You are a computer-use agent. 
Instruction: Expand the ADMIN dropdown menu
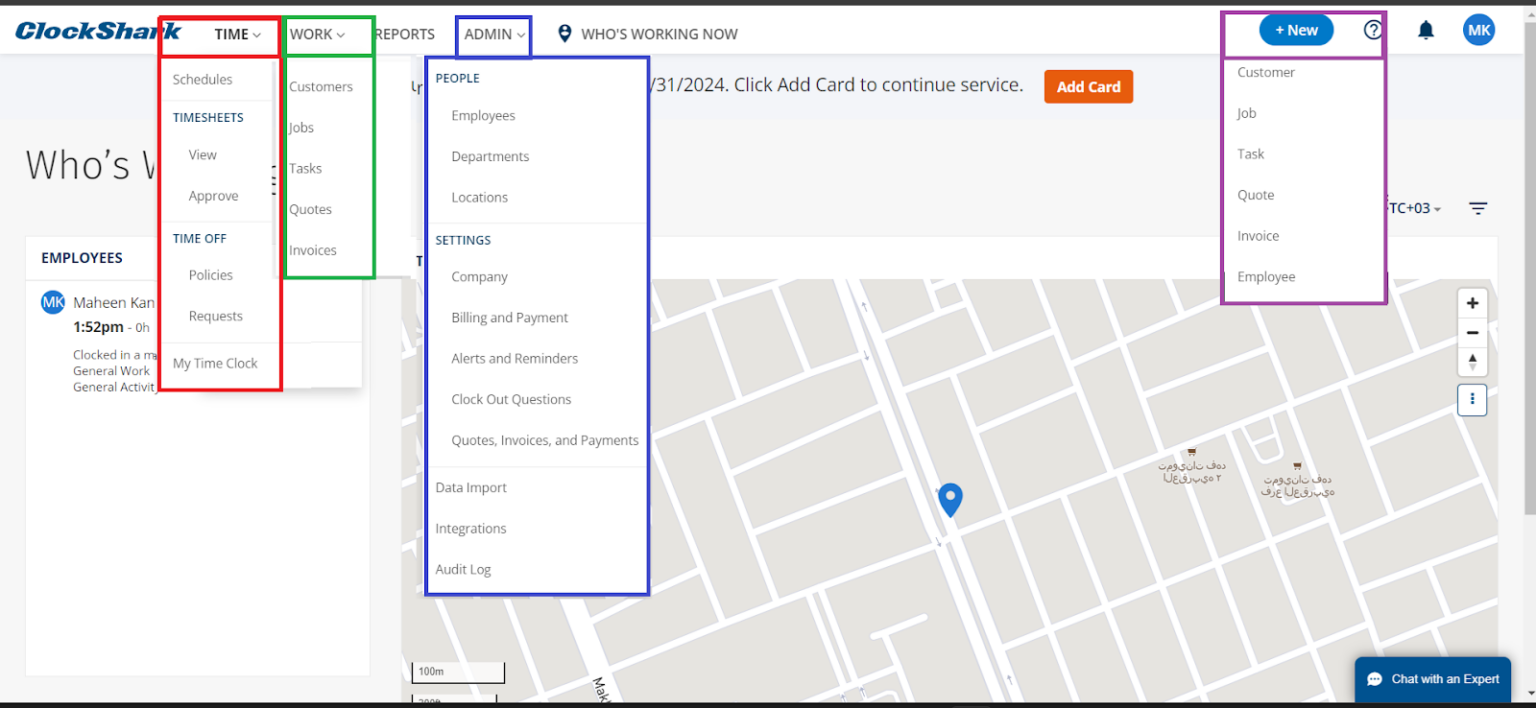click(x=494, y=34)
